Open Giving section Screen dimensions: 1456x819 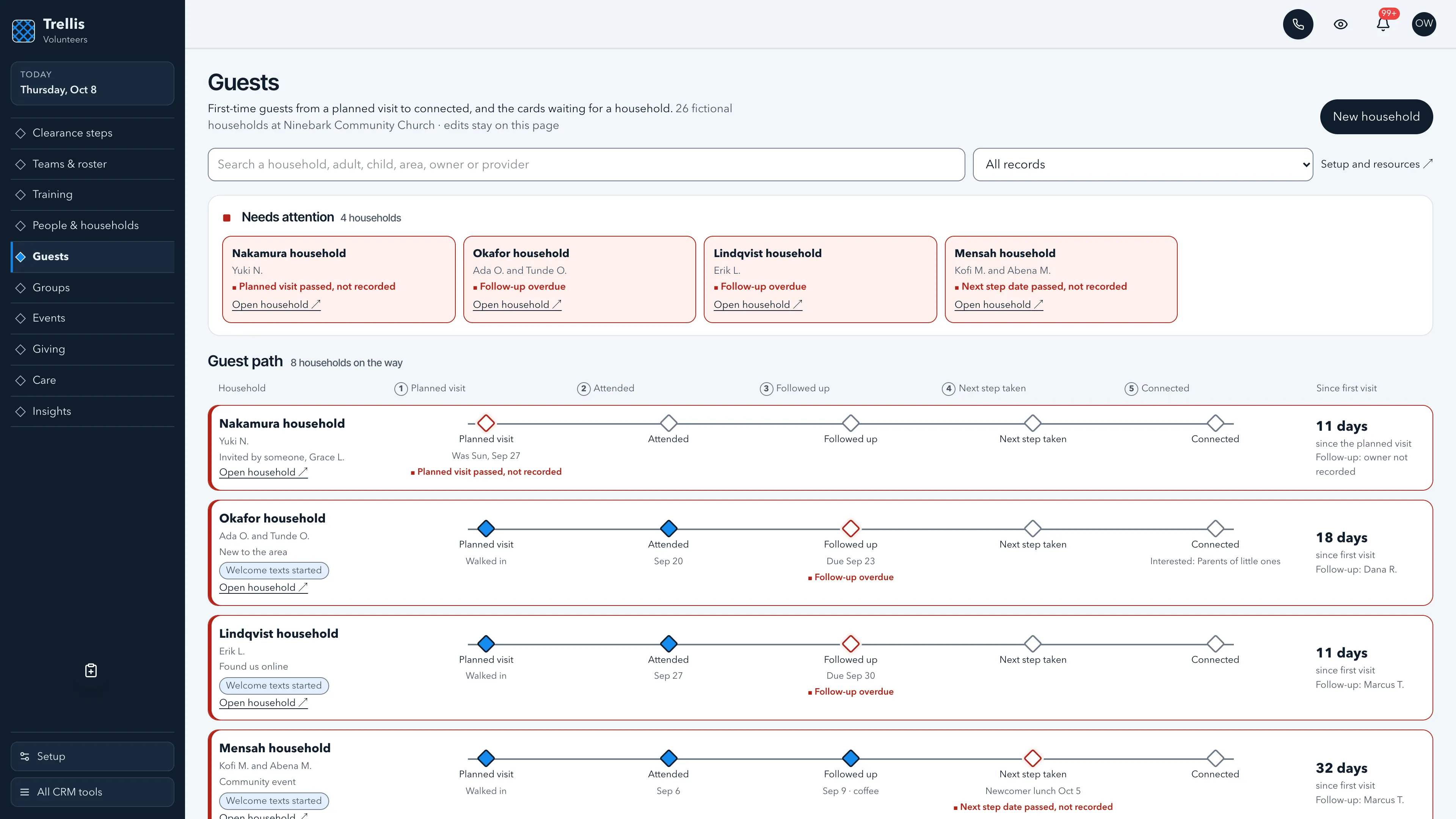click(92, 349)
